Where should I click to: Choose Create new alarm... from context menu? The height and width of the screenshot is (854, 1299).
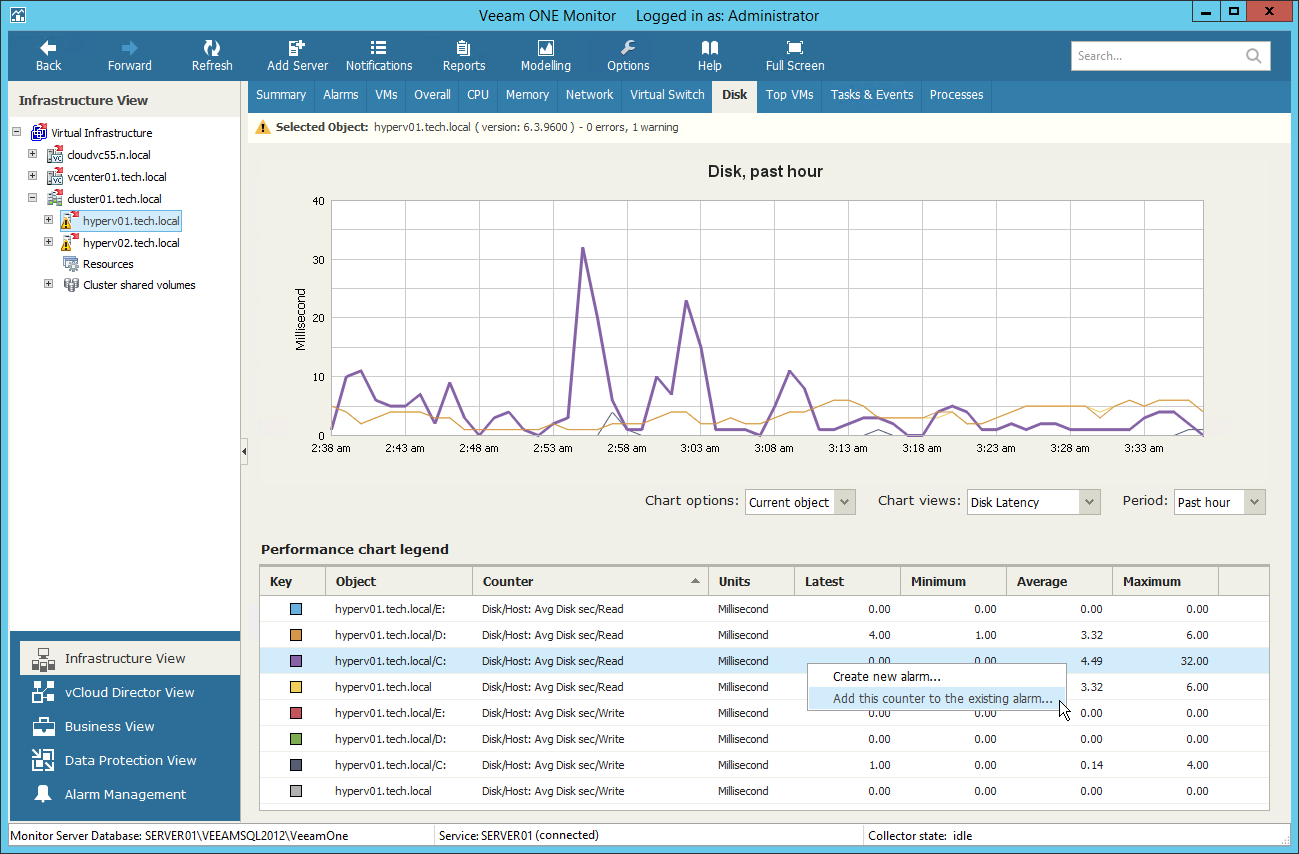coord(937,677)
